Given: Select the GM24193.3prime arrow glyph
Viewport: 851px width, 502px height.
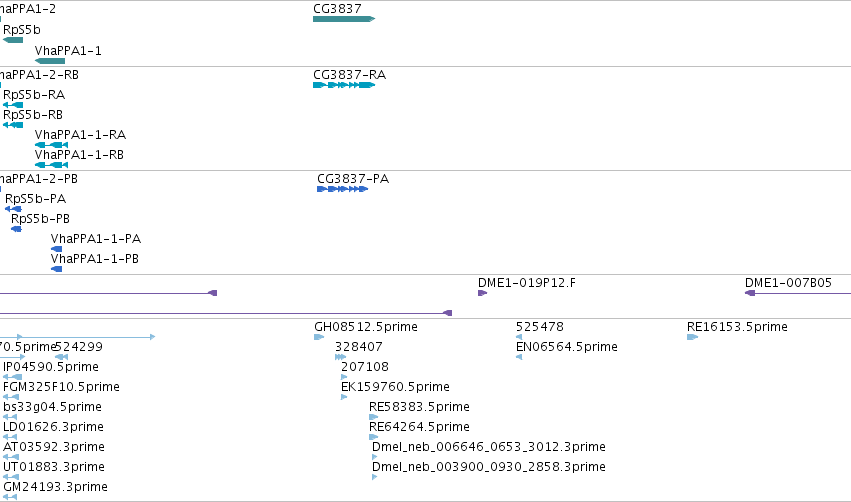Looking at the screenshot, I should [10, 497].
